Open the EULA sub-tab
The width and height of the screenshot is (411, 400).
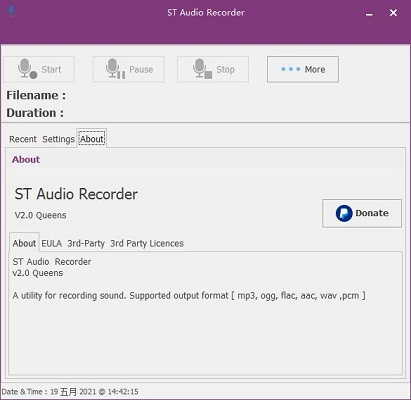coord(52,244)
